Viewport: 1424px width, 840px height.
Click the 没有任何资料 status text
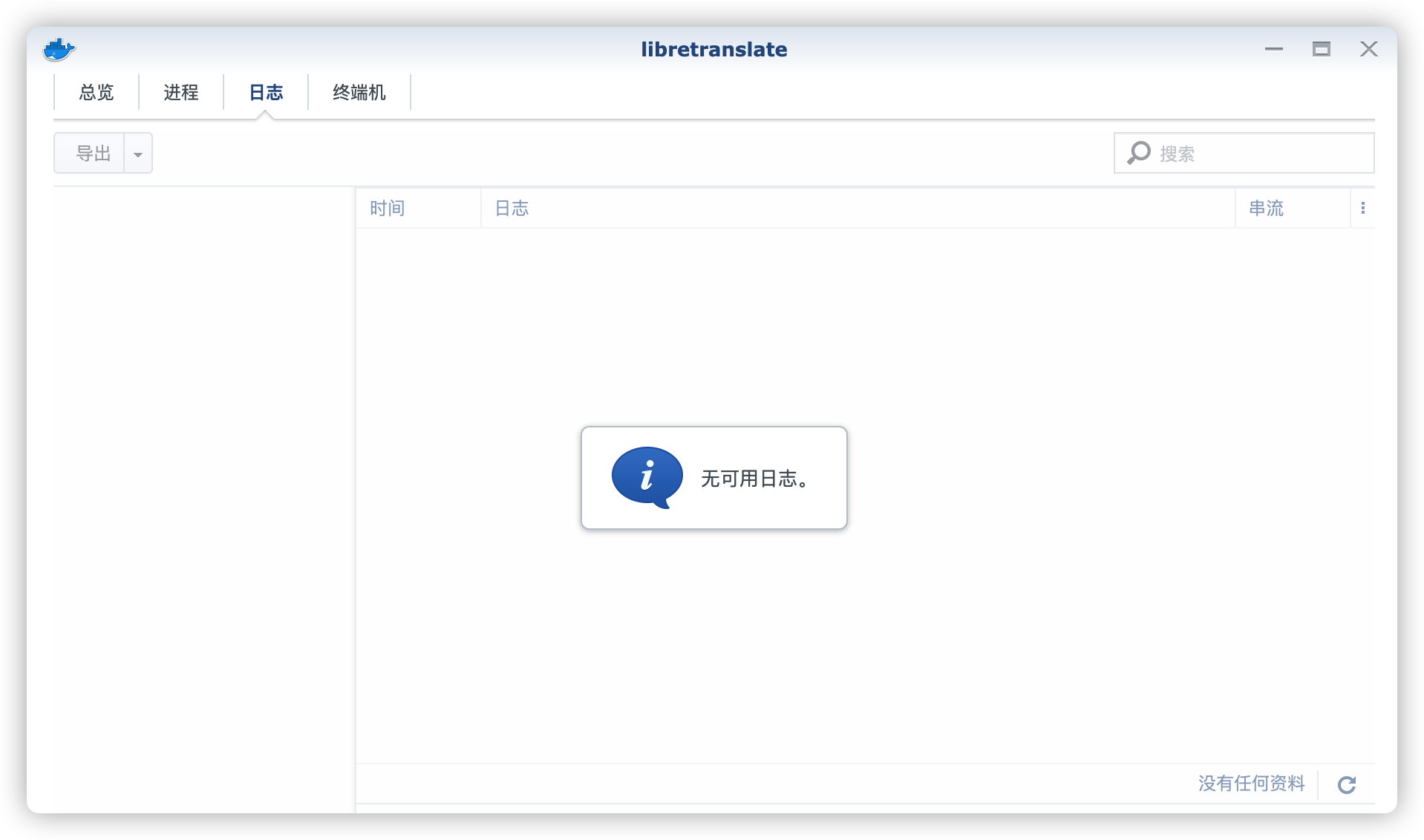click(x=1251, y=784)
